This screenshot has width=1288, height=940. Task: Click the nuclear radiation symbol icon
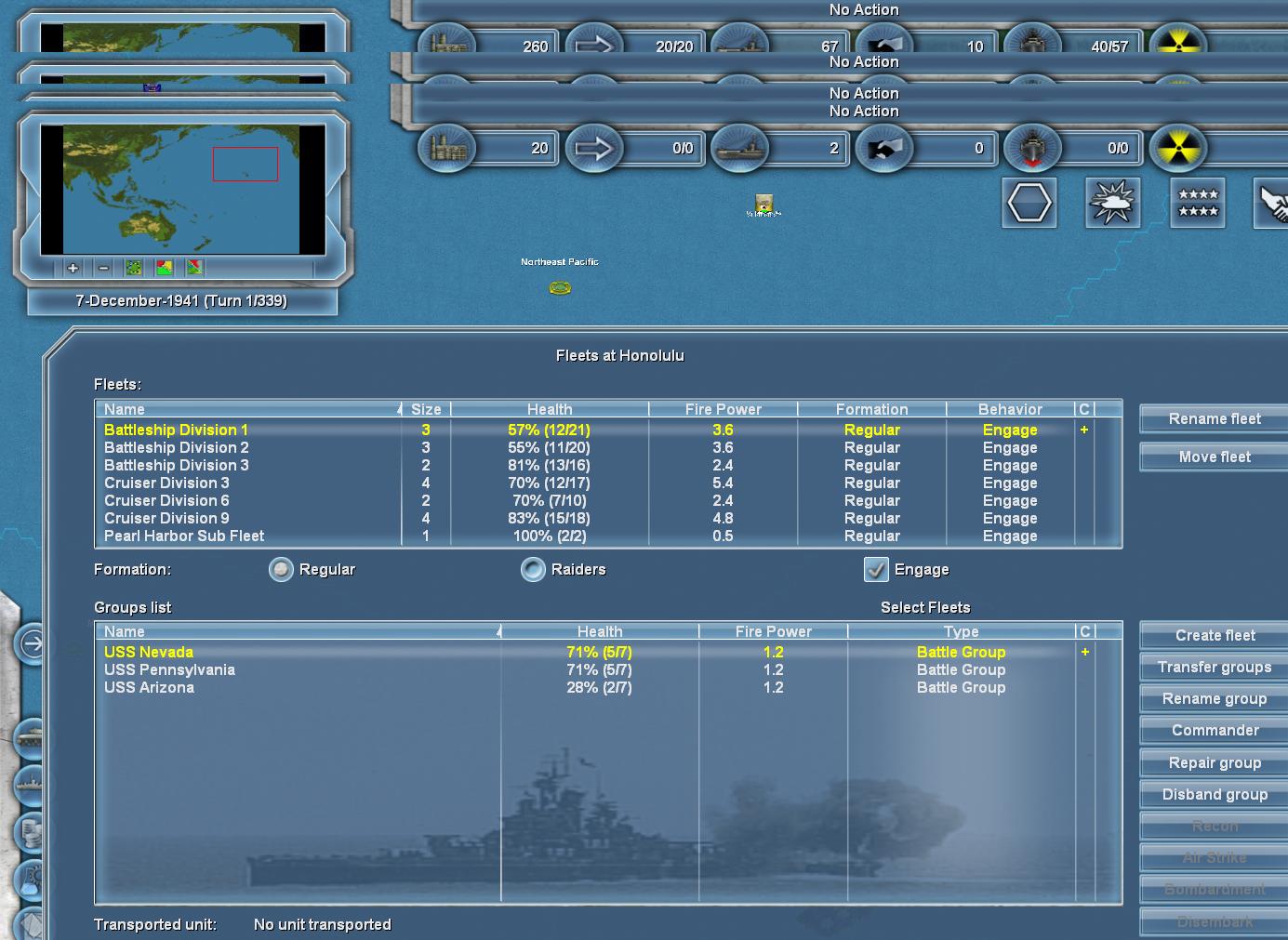pos(1177,149)
